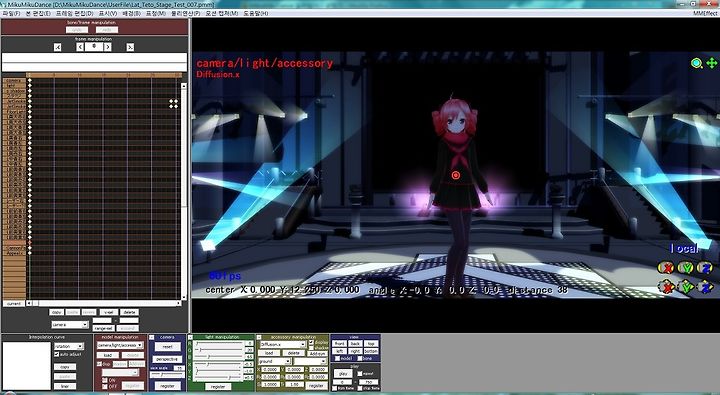This screenshot has height=395, width=720.
Task: Open rotation dropdown in interpolation curve panel
Action: 69,346
